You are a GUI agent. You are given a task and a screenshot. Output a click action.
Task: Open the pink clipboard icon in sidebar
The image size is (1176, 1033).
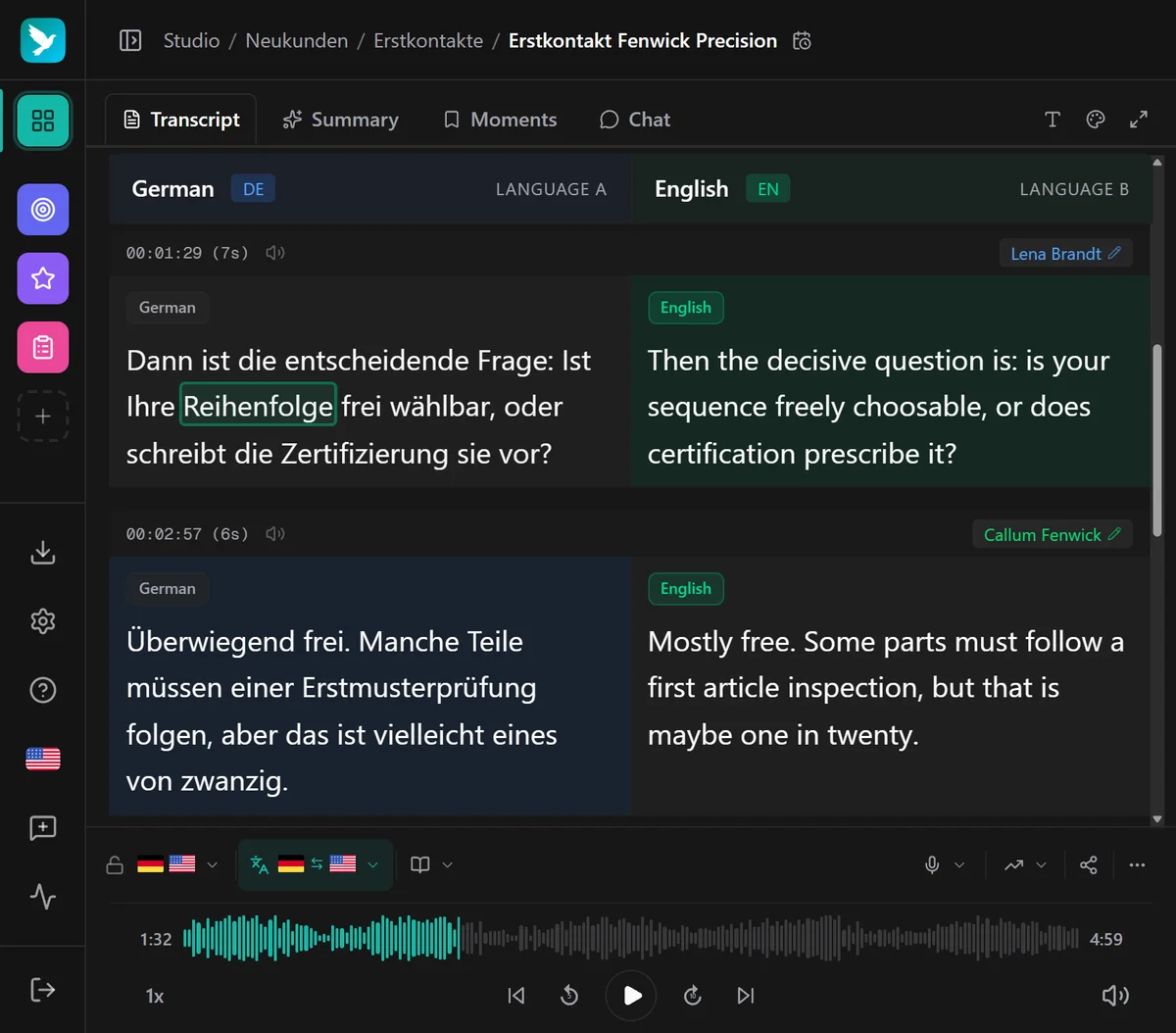coord(43,347)
